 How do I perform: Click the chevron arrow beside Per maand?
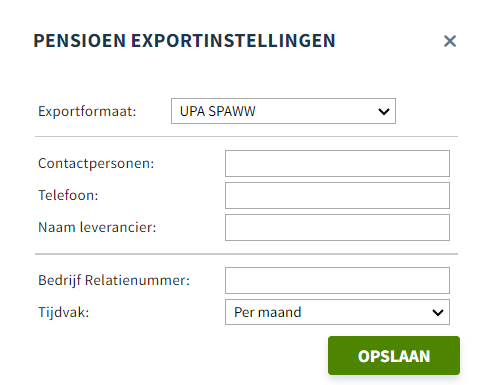438,312
